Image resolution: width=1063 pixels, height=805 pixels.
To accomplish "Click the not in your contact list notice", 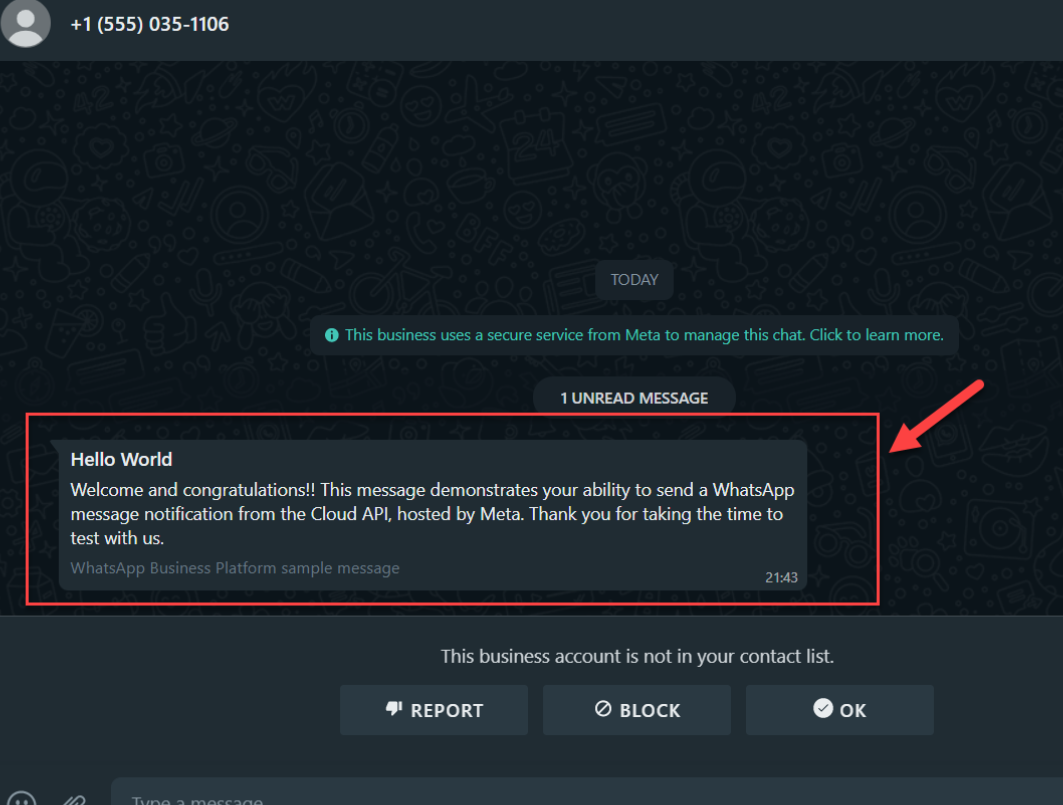I will tap(637, 656).
